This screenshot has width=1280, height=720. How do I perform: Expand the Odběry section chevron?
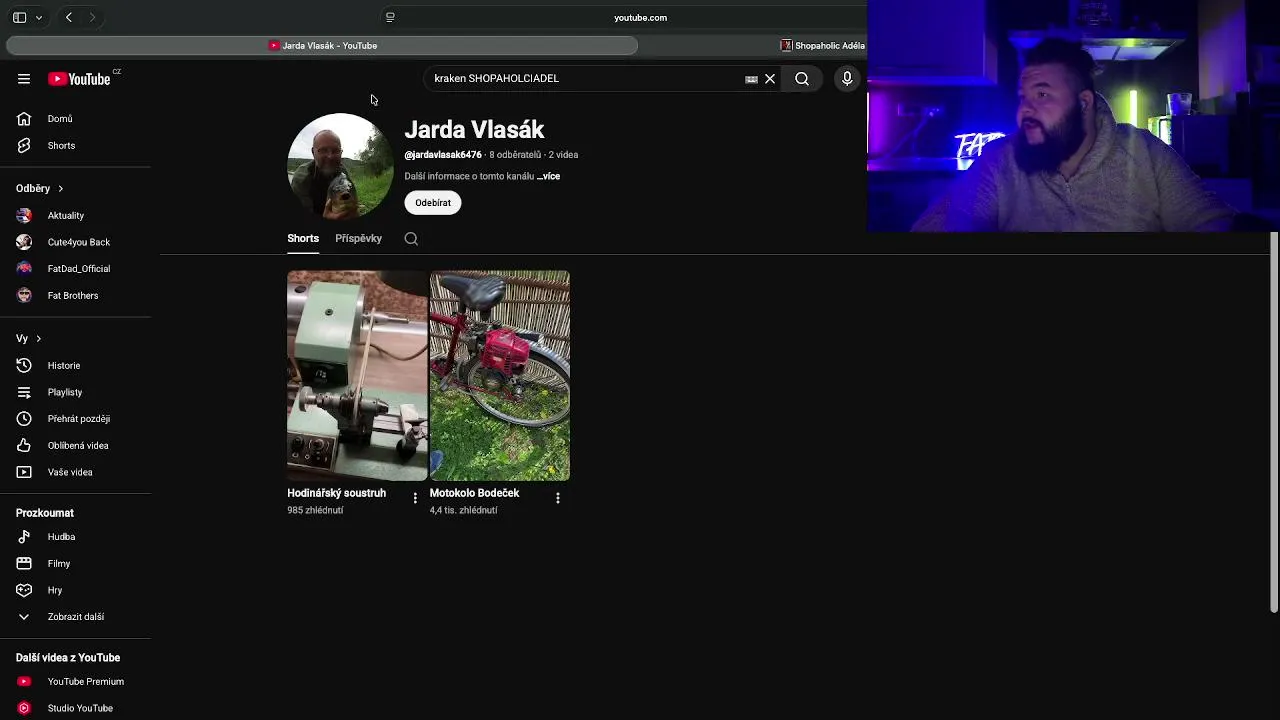point(60,188)
